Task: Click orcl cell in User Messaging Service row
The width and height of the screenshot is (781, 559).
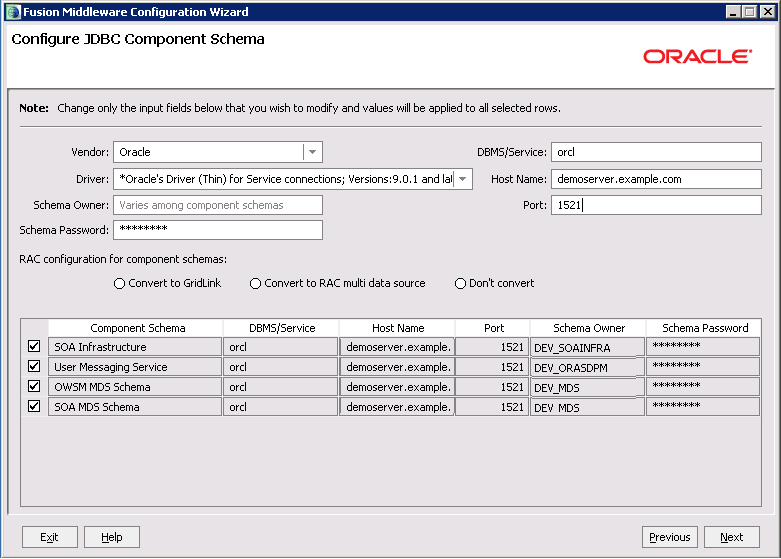Action: point(280,367)
